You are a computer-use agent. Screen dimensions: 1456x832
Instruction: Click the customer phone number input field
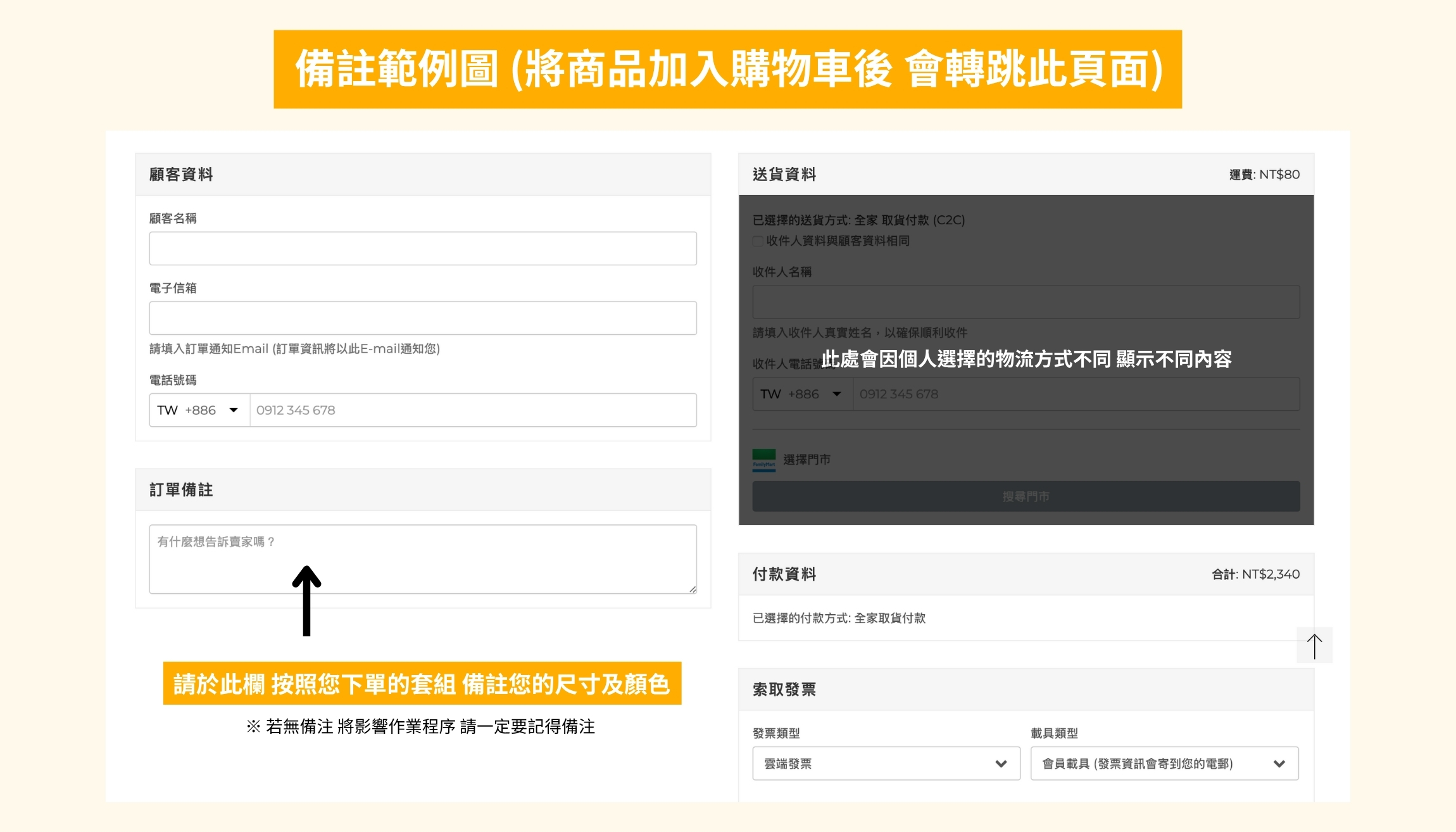pos(472,410)
